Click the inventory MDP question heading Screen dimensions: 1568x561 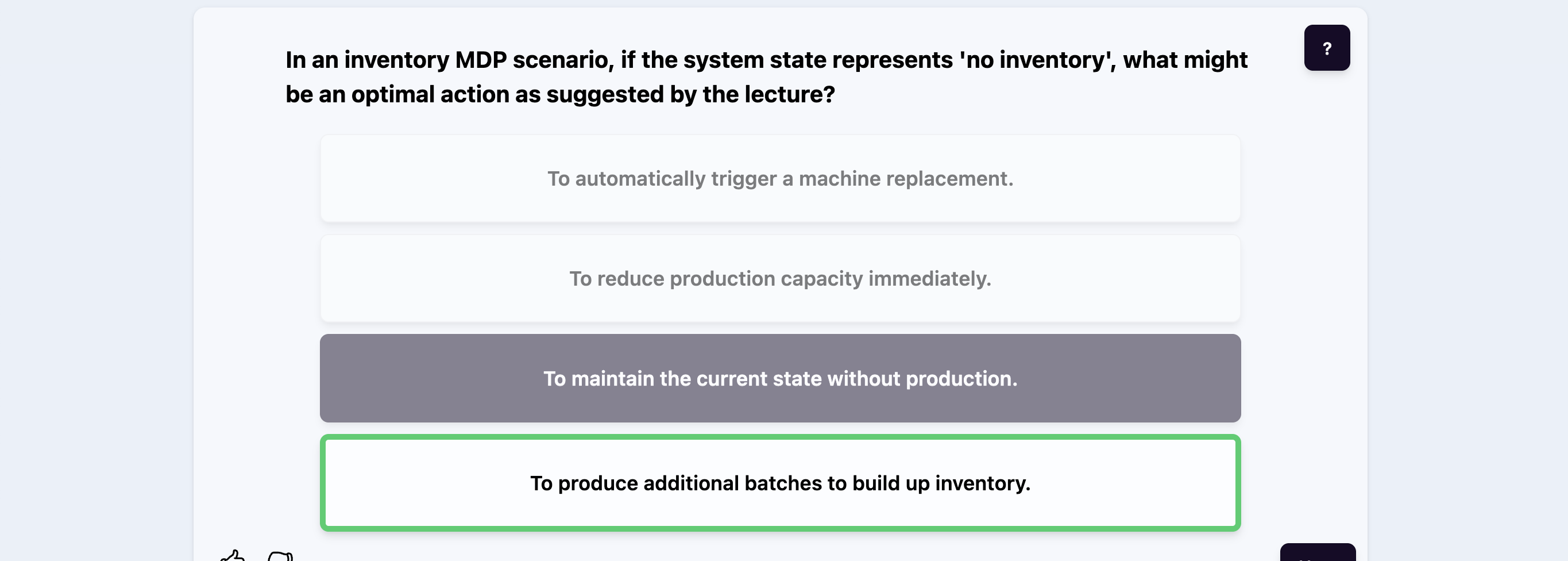pyautogui.click(x=766, y=77)
